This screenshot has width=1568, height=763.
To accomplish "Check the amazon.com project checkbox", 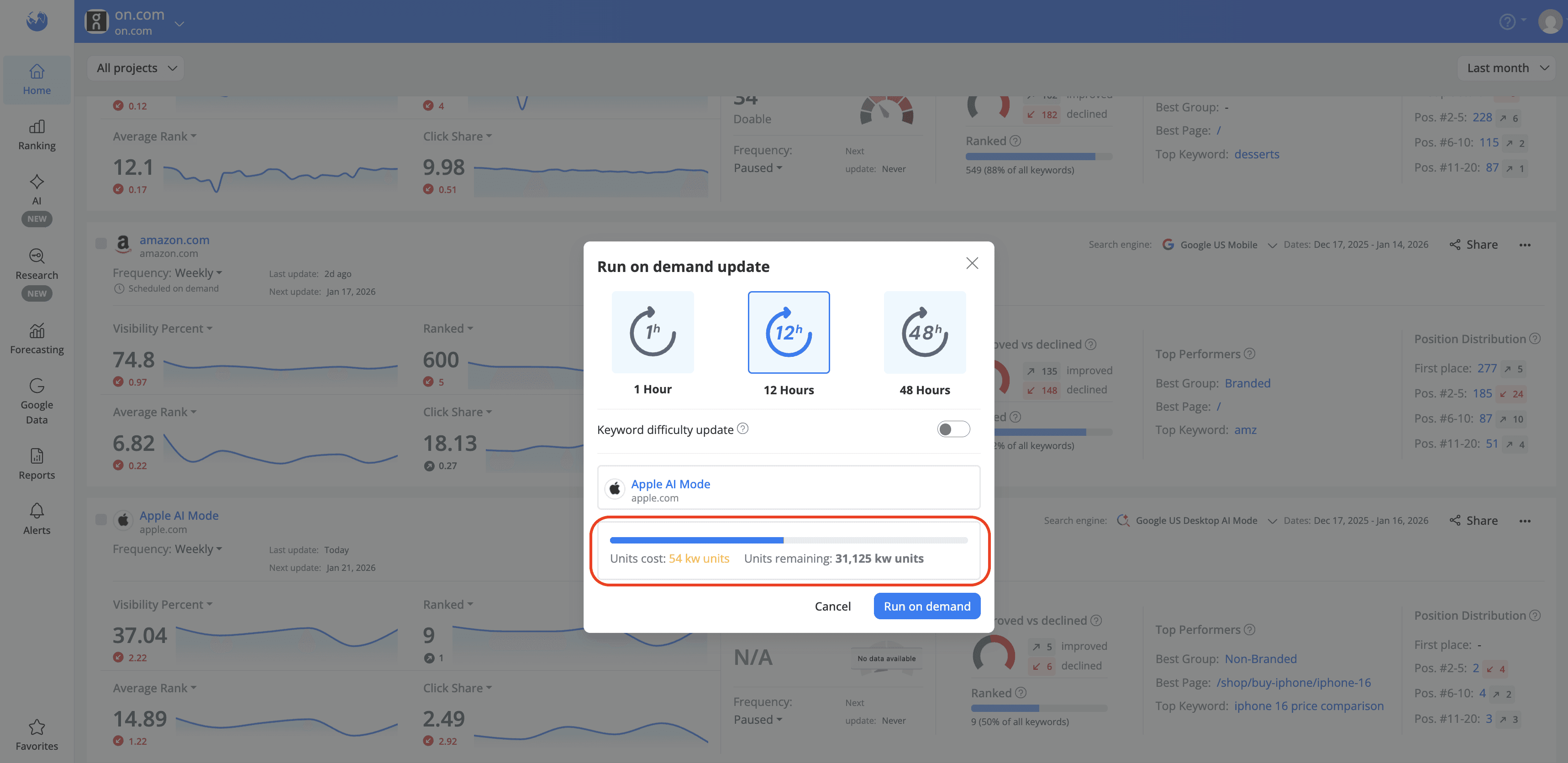I will [101, 243].
